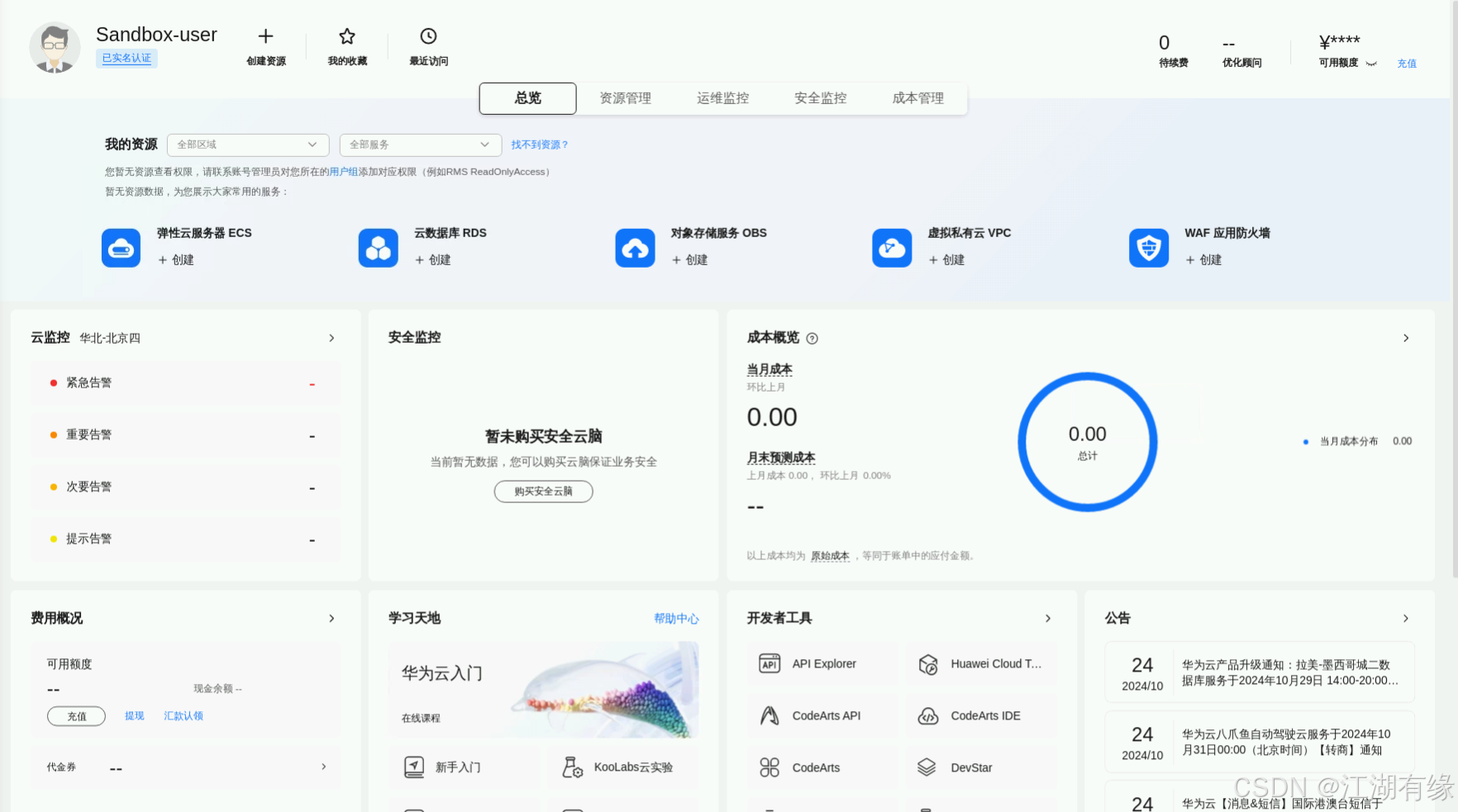The height and width of the screenshot is (812, 1458).
Task: Switch to the 成本管理 tab
Action: tap(918, 98)
